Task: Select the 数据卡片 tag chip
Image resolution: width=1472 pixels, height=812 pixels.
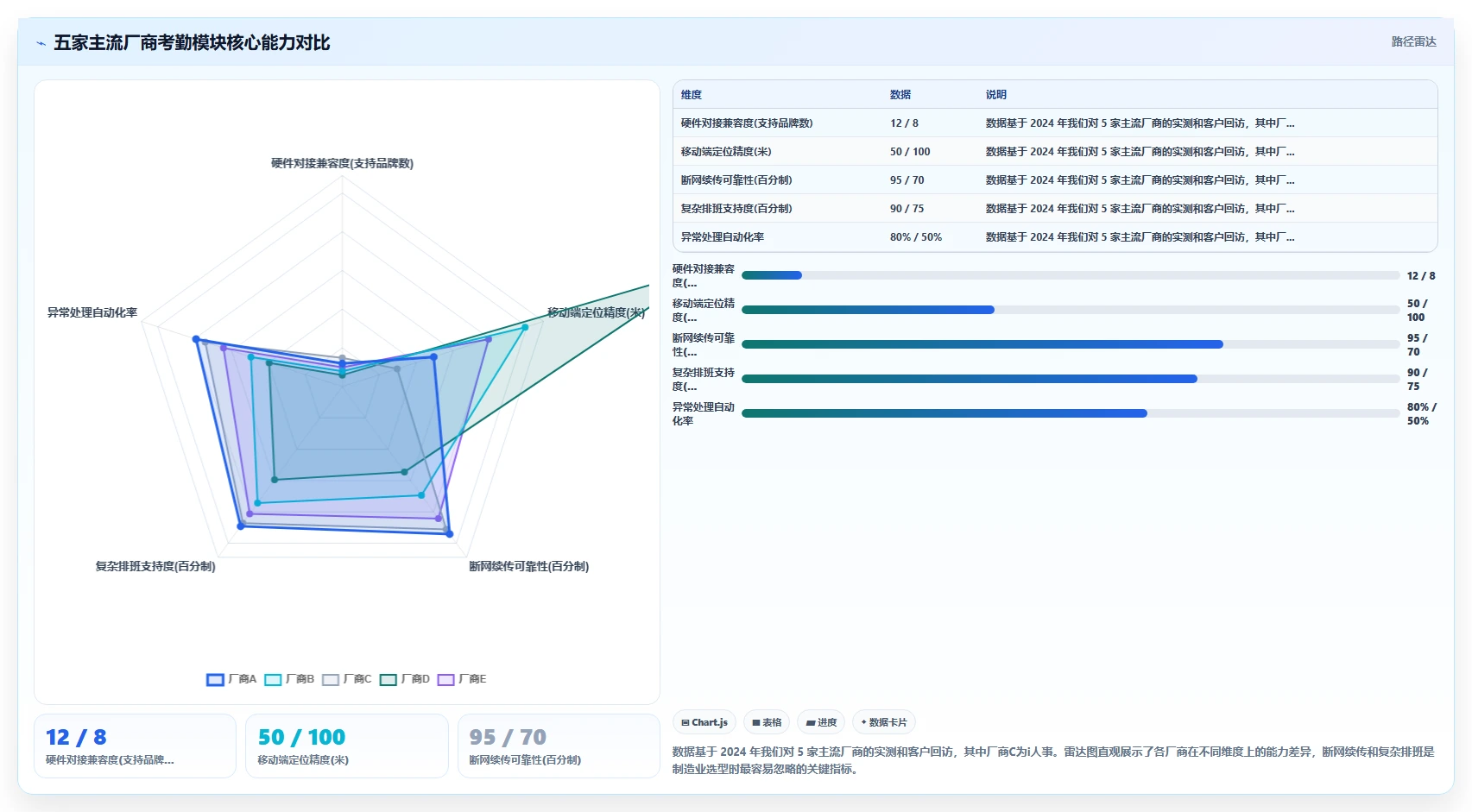Action: click(x=884, y=722)
